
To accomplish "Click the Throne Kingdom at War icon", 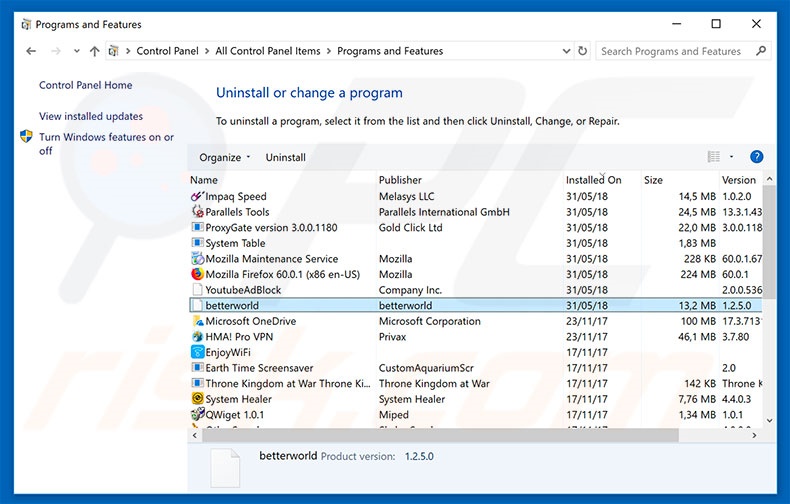I will 198,383.
